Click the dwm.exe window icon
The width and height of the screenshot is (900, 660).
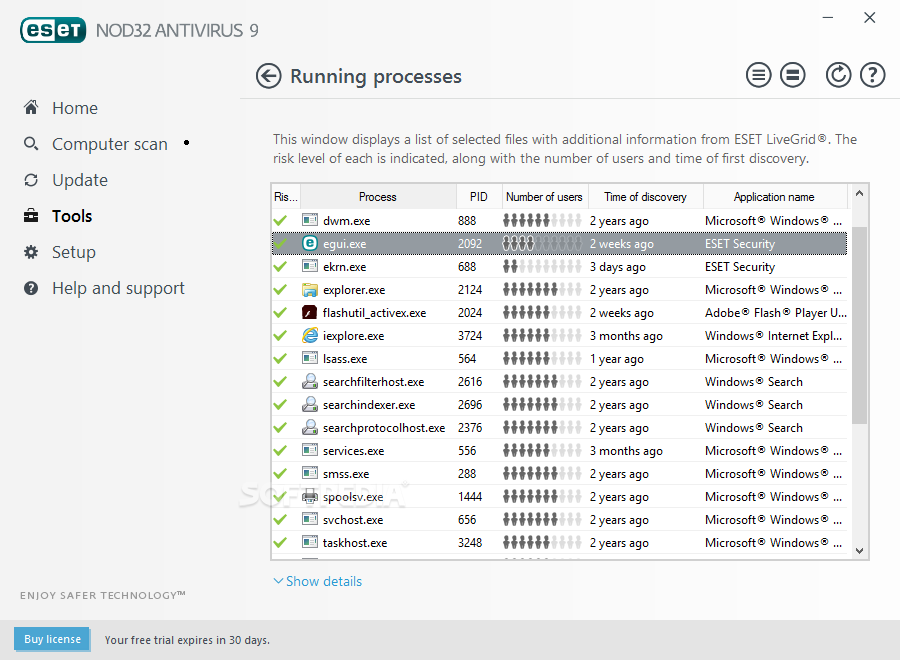click(x=310, y=220)
